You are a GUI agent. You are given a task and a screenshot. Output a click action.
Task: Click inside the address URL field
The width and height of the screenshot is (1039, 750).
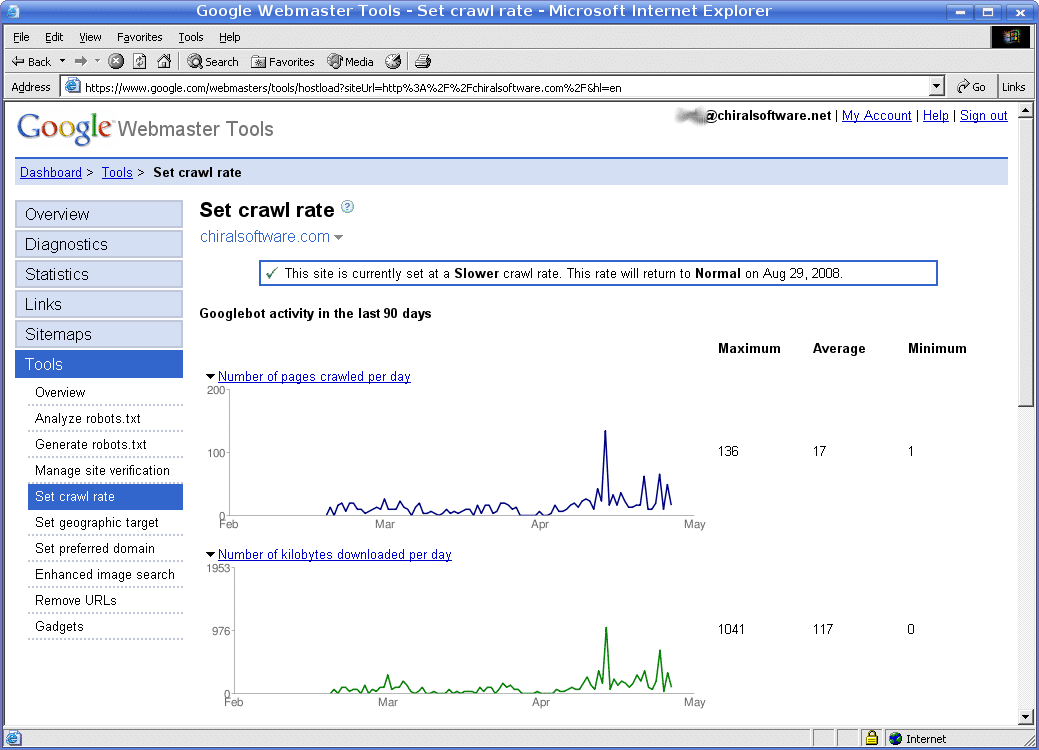click(x=504, y=87)
